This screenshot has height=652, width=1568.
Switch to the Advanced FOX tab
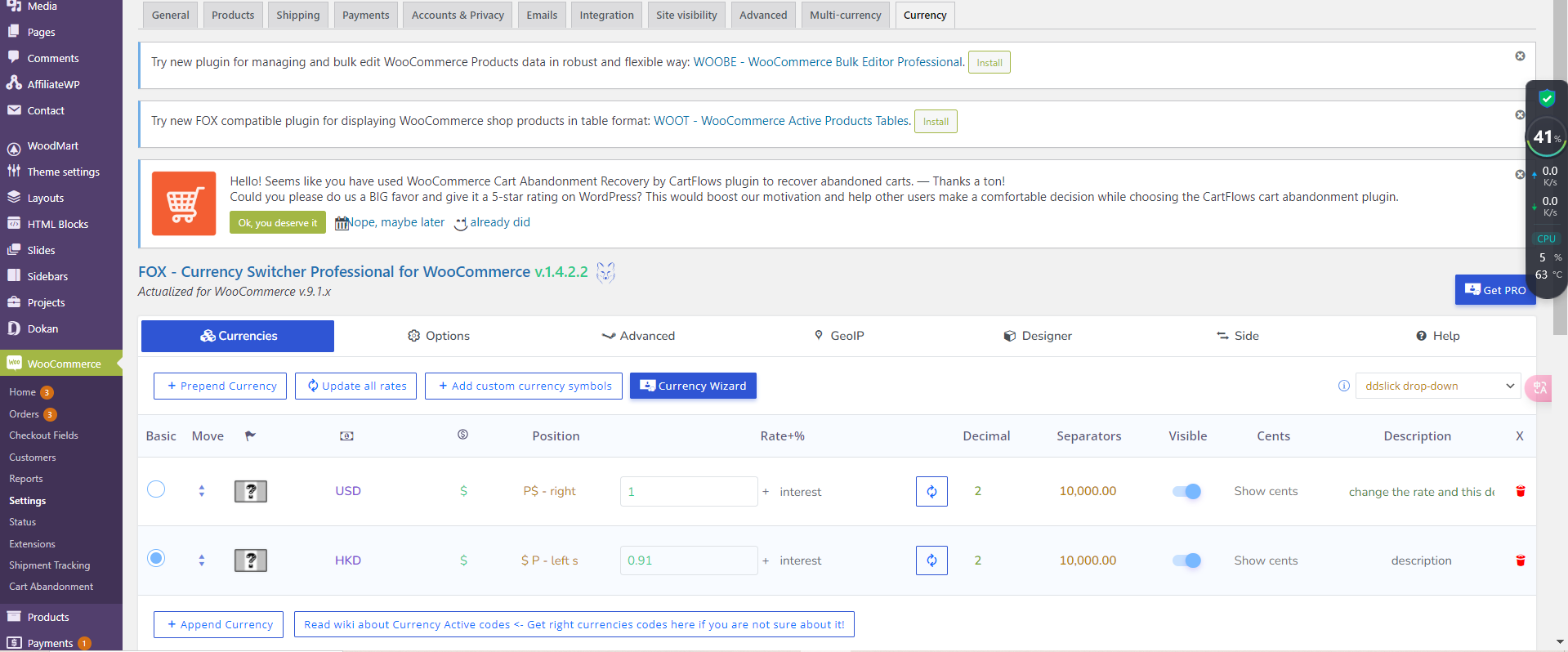pos(638,336)
